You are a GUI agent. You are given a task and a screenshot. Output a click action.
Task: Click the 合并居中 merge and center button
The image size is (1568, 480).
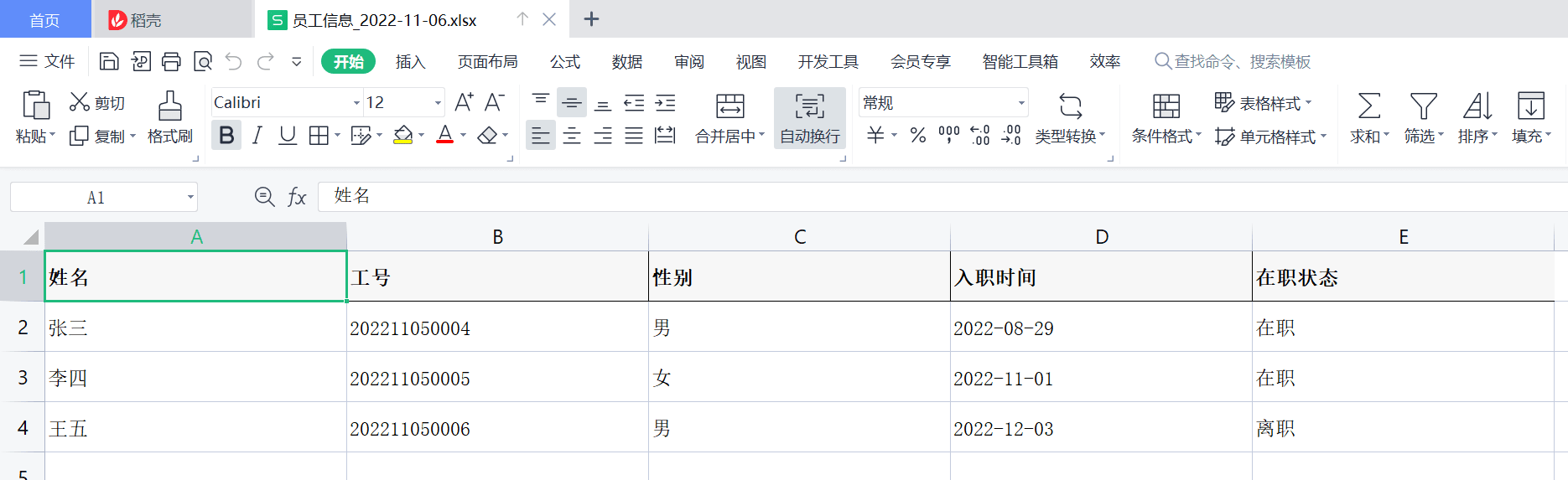point(729,118)
